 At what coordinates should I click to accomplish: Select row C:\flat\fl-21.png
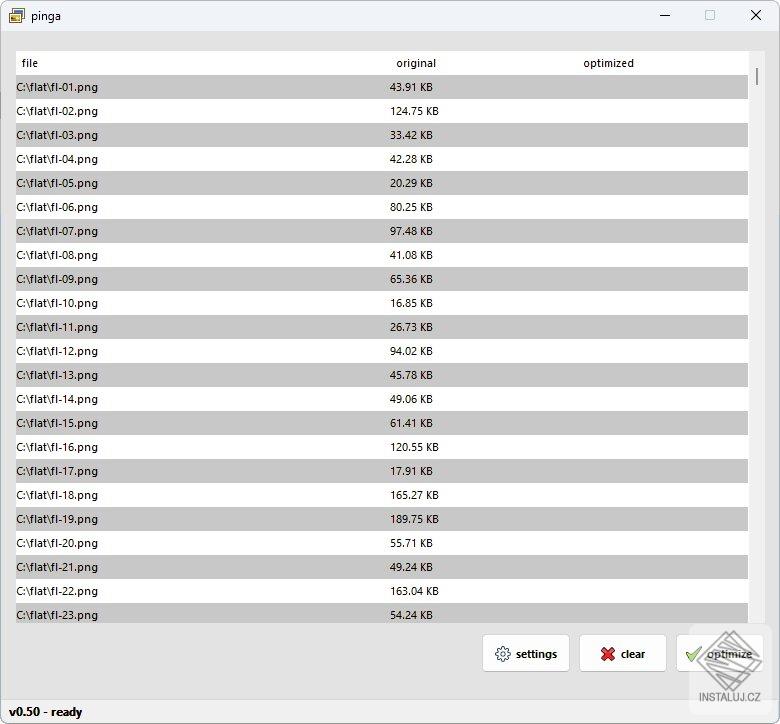point(382,567)
